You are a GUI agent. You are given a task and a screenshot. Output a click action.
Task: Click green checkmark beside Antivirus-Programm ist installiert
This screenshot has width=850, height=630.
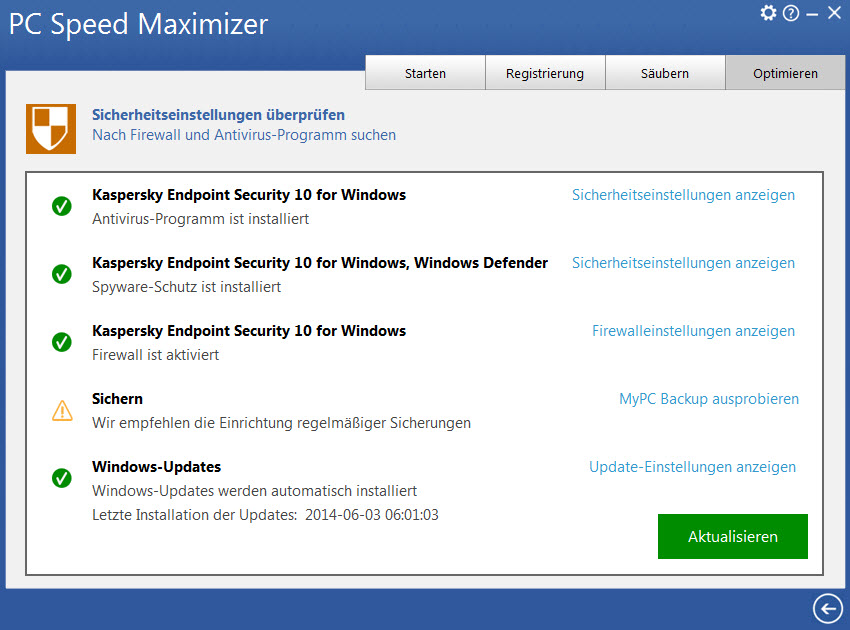(62, 206)
